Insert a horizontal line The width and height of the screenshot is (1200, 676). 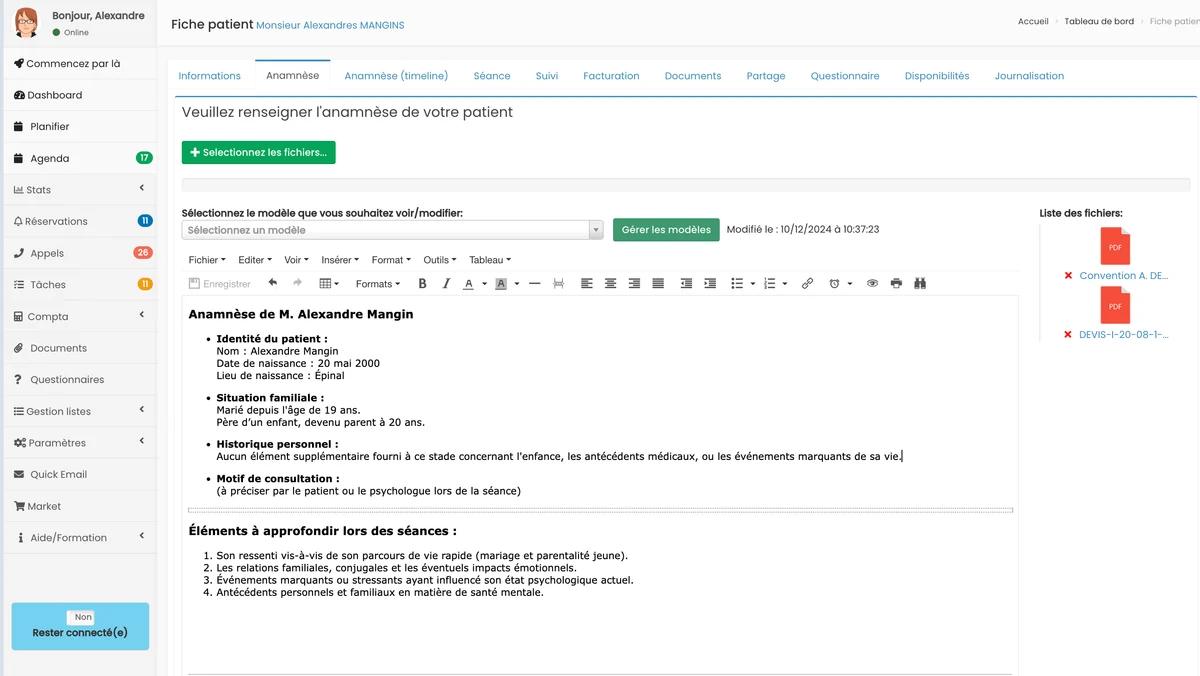(534, 284)
